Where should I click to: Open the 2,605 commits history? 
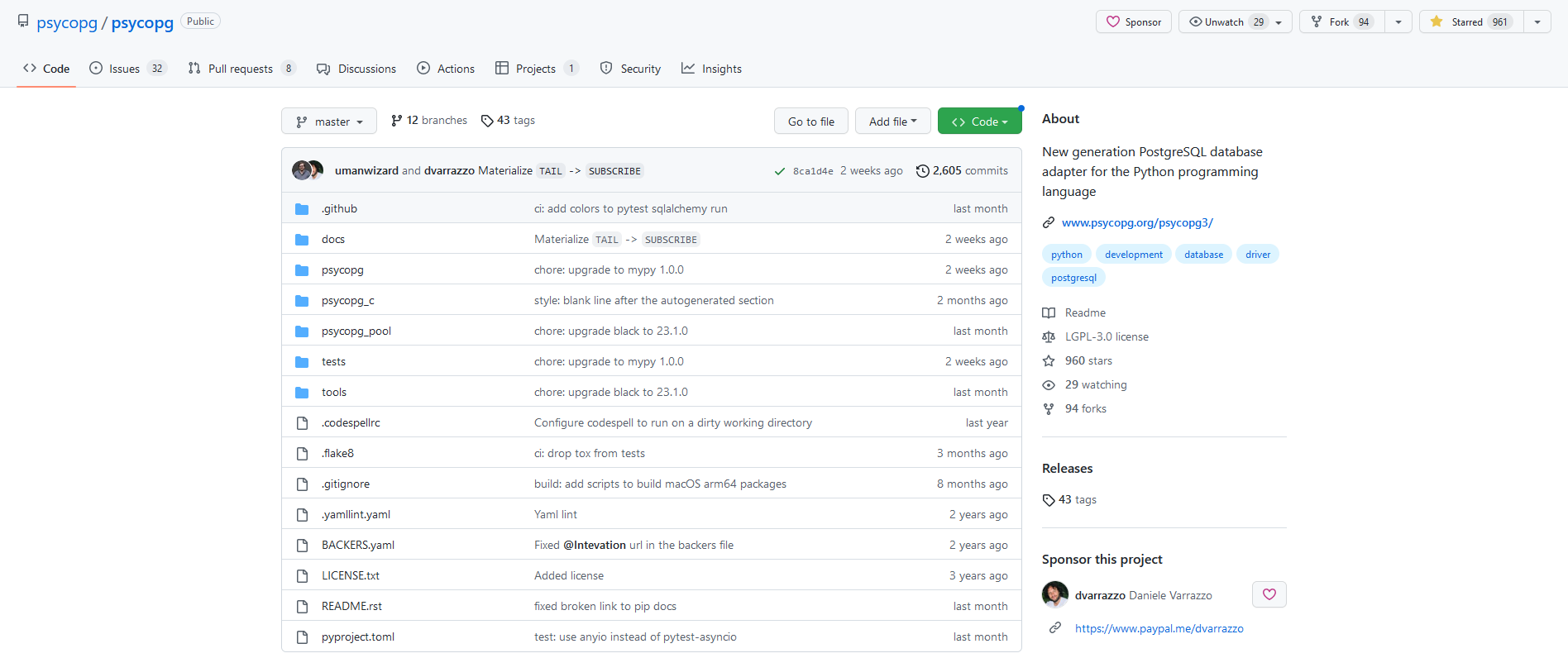point(962,170)
